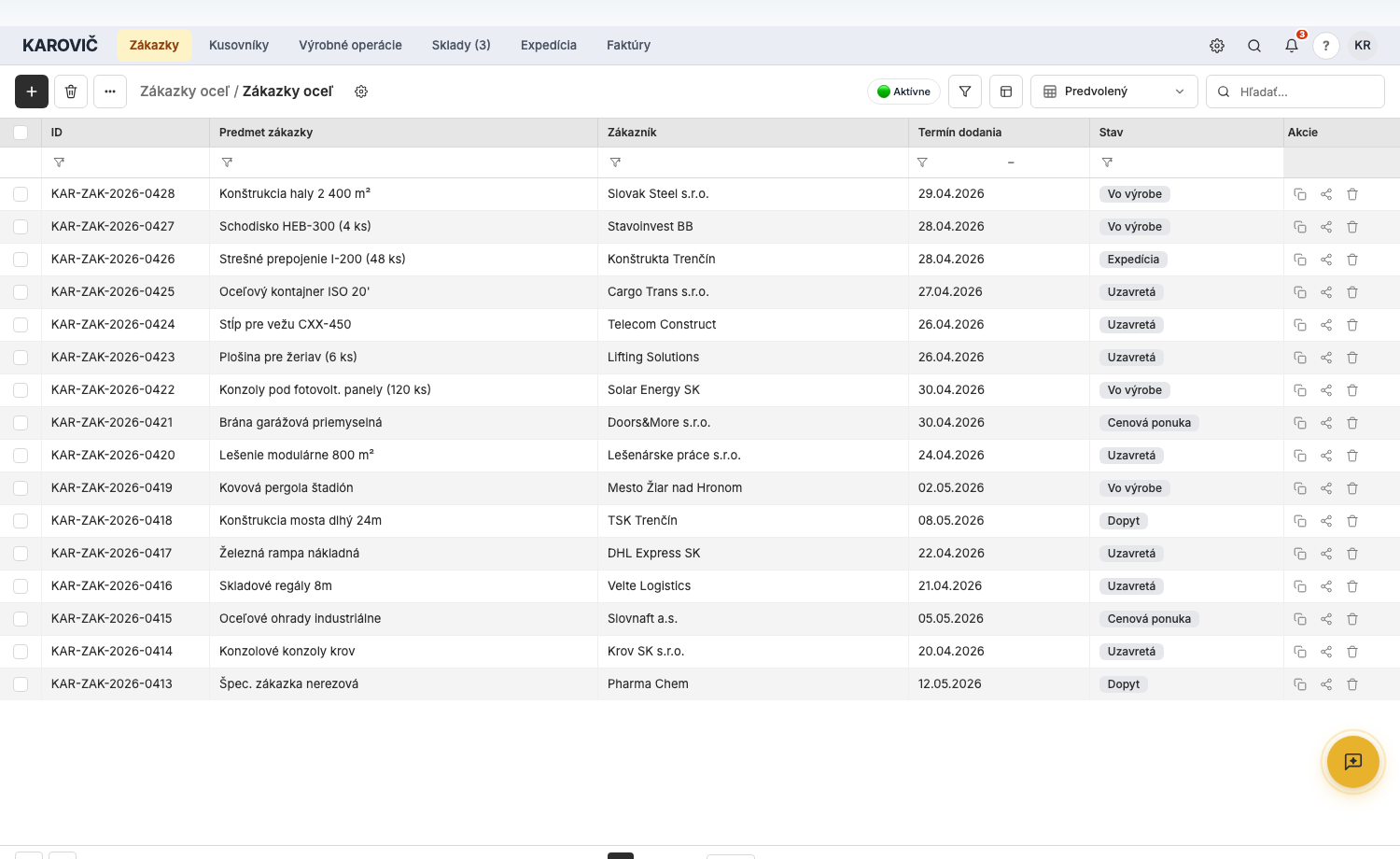Share order KAR-ZAK-2026-0428

coord(1326,194)
